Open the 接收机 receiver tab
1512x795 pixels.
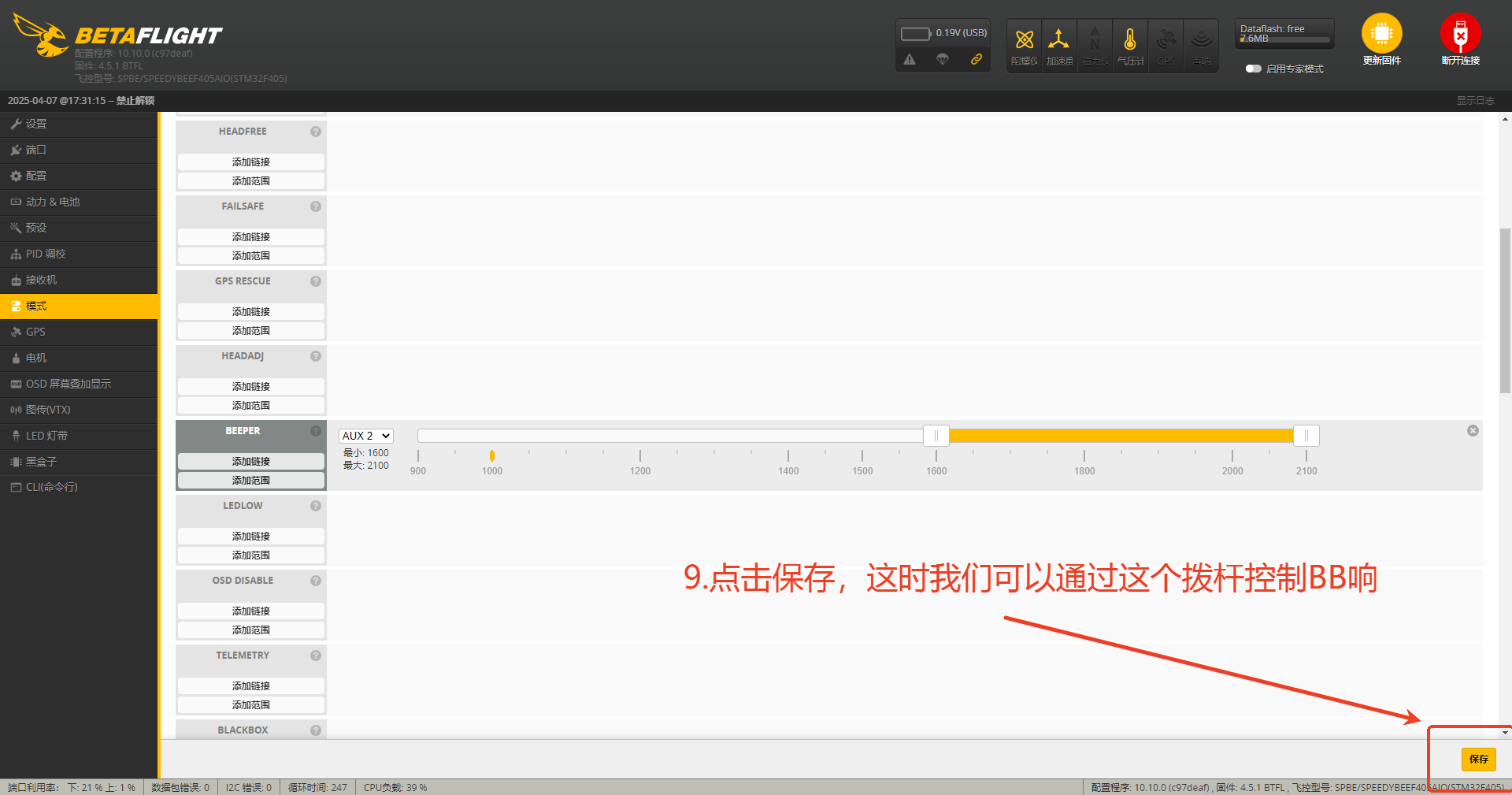(79, 280)
